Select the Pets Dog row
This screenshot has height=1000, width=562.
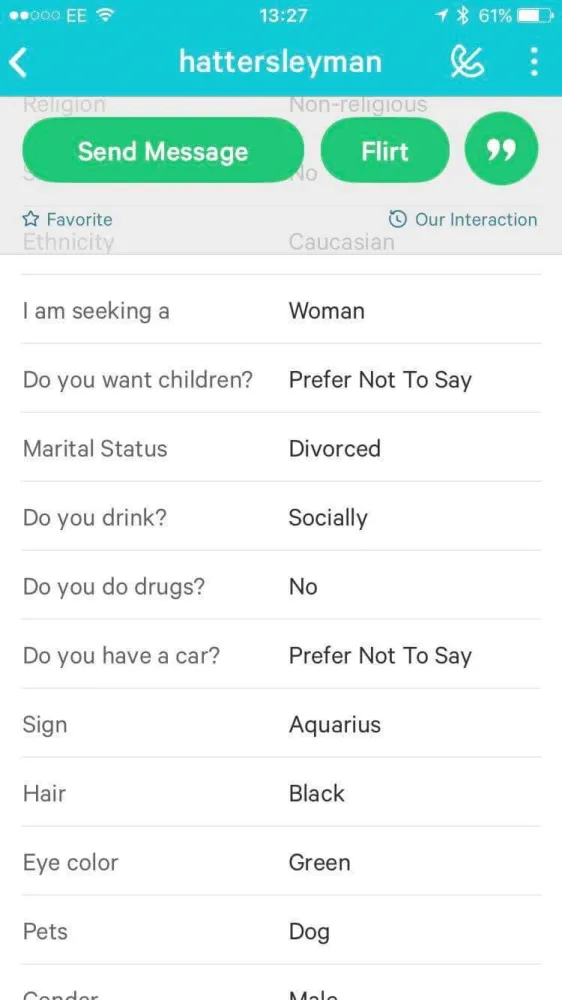(x=281, y=930)
